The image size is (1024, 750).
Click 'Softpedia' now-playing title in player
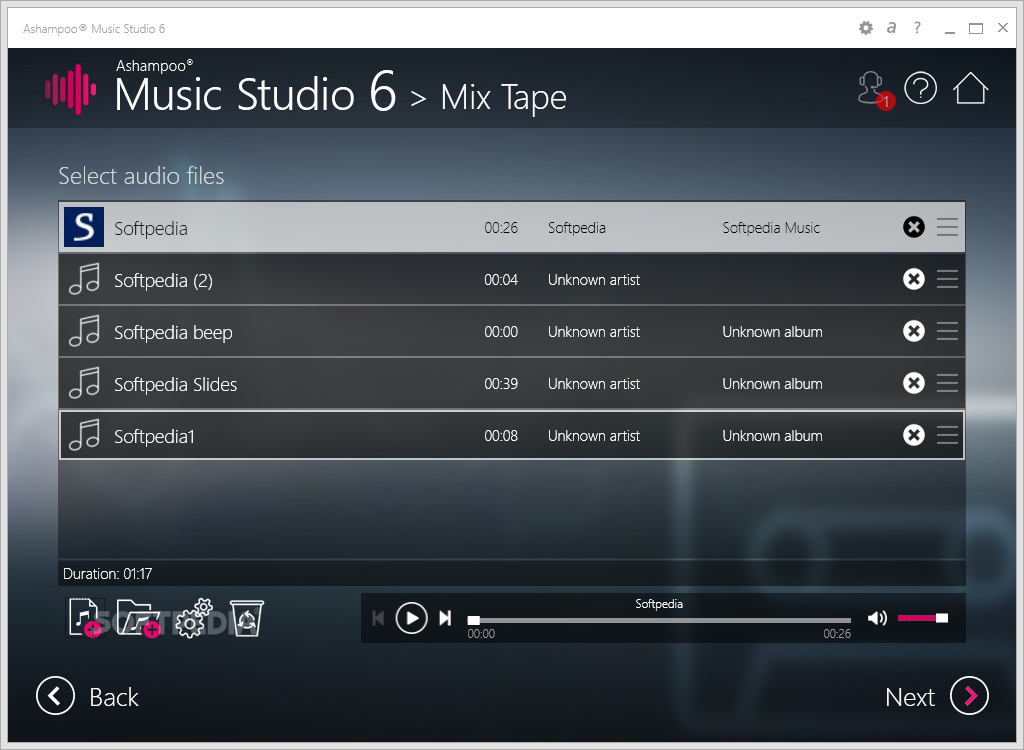(659, 604)
